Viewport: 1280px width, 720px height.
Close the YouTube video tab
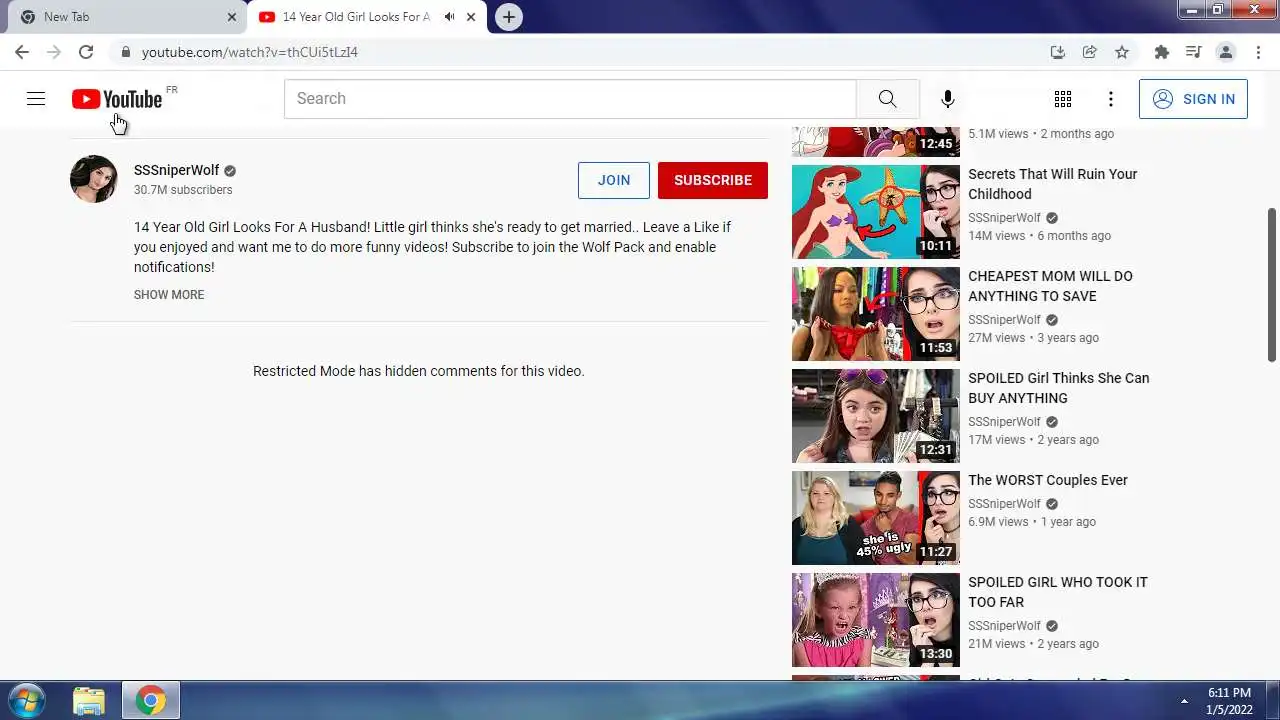point(471,17)
